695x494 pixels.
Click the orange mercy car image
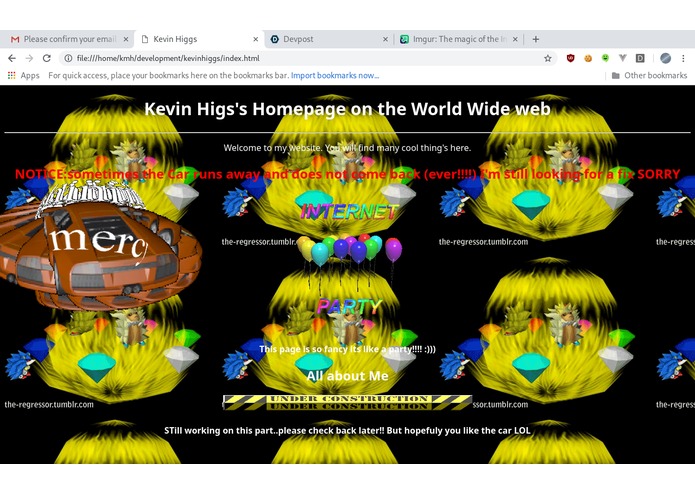pos(101,248)
